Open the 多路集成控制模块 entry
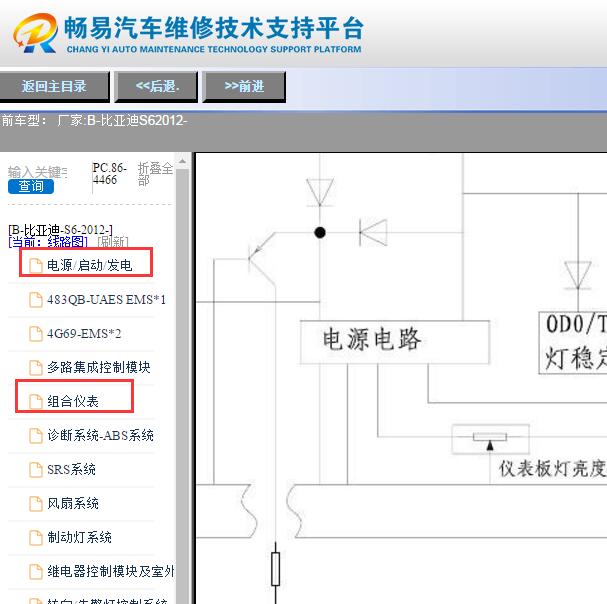The width and height of the screenshot is (607, 604). [99, 367]
